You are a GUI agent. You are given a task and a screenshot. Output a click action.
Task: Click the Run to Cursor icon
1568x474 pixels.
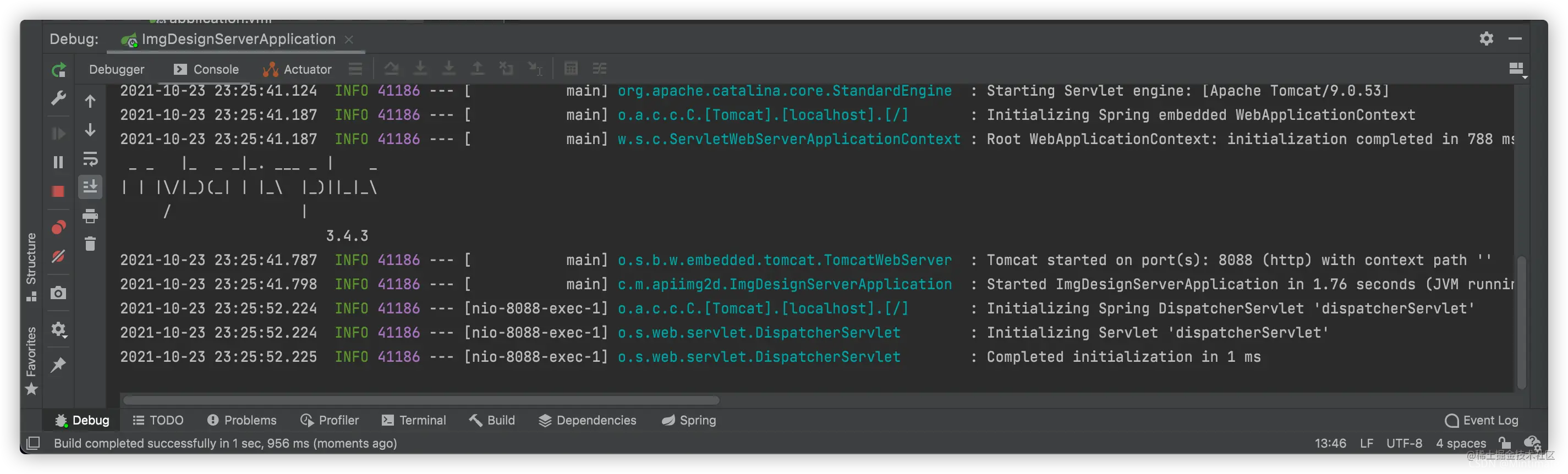tap(535, 68)
